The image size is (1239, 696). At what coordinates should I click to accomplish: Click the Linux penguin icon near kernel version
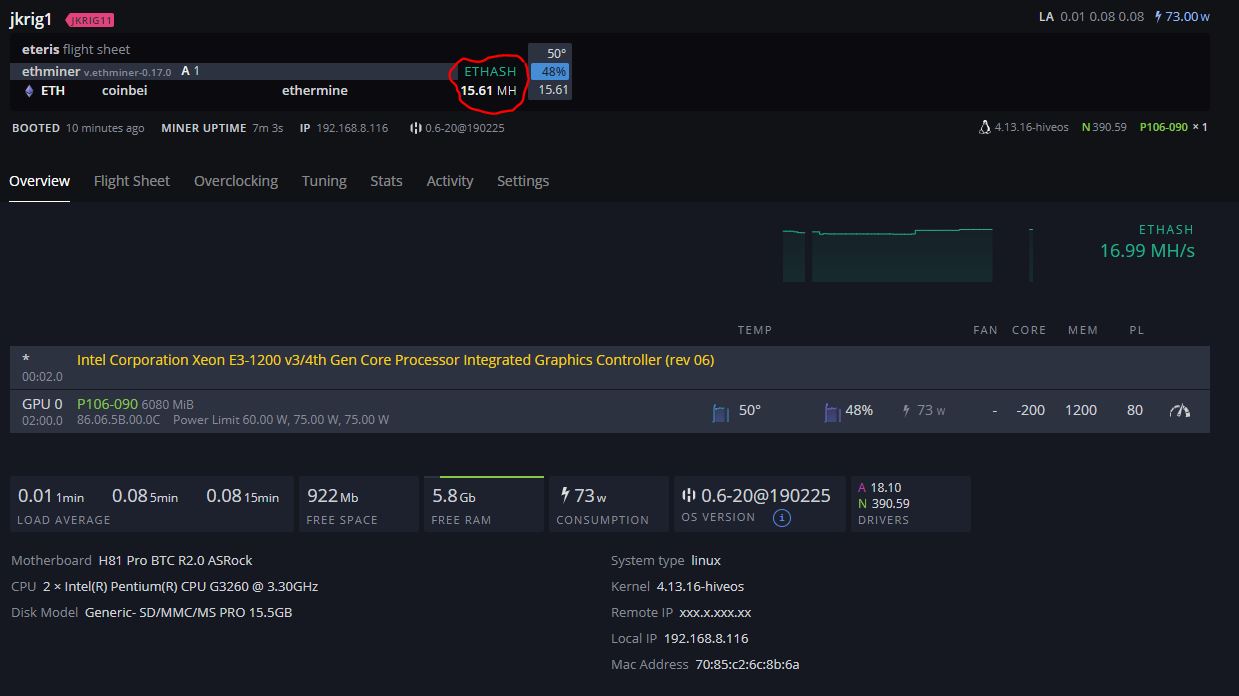[x=985, y=128]
